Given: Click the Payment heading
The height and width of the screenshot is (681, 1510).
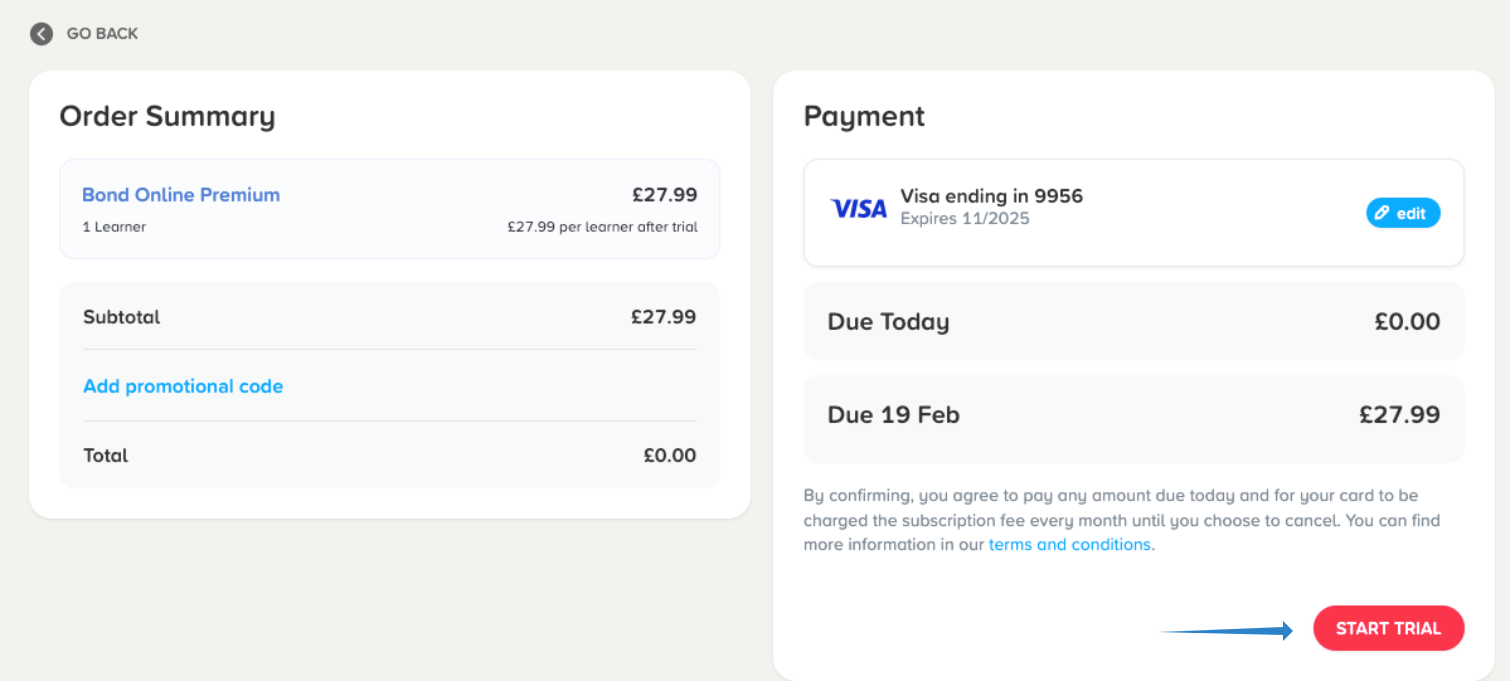Looking at the screenshot, I should click(x=864, y=116).
